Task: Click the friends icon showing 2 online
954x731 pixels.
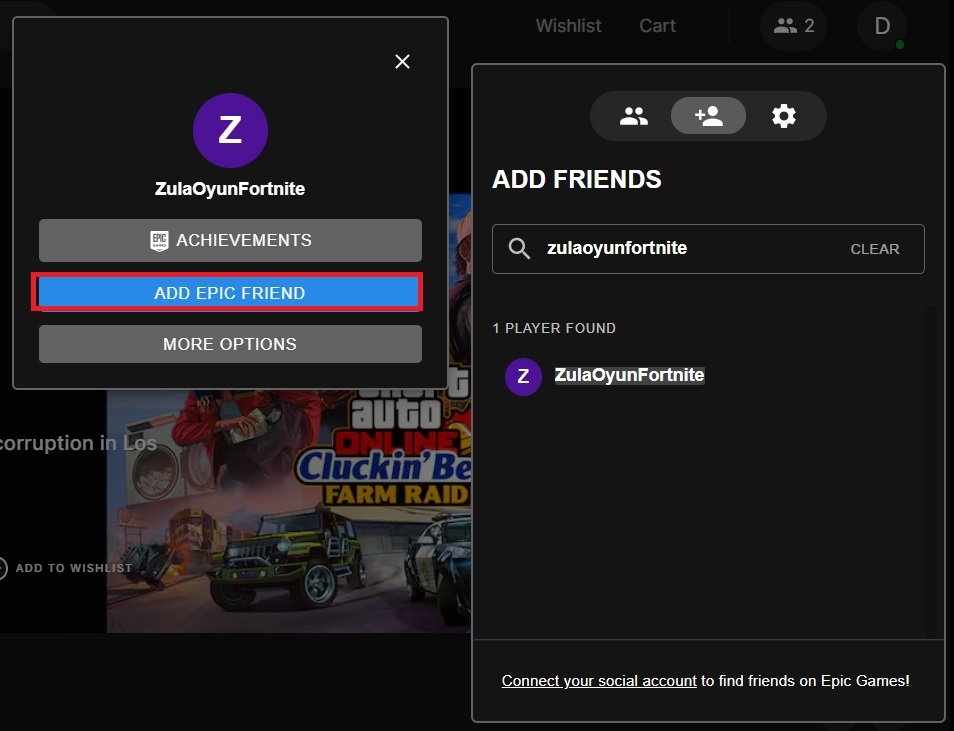Action: pyautogui.click(x=794, y=26)
